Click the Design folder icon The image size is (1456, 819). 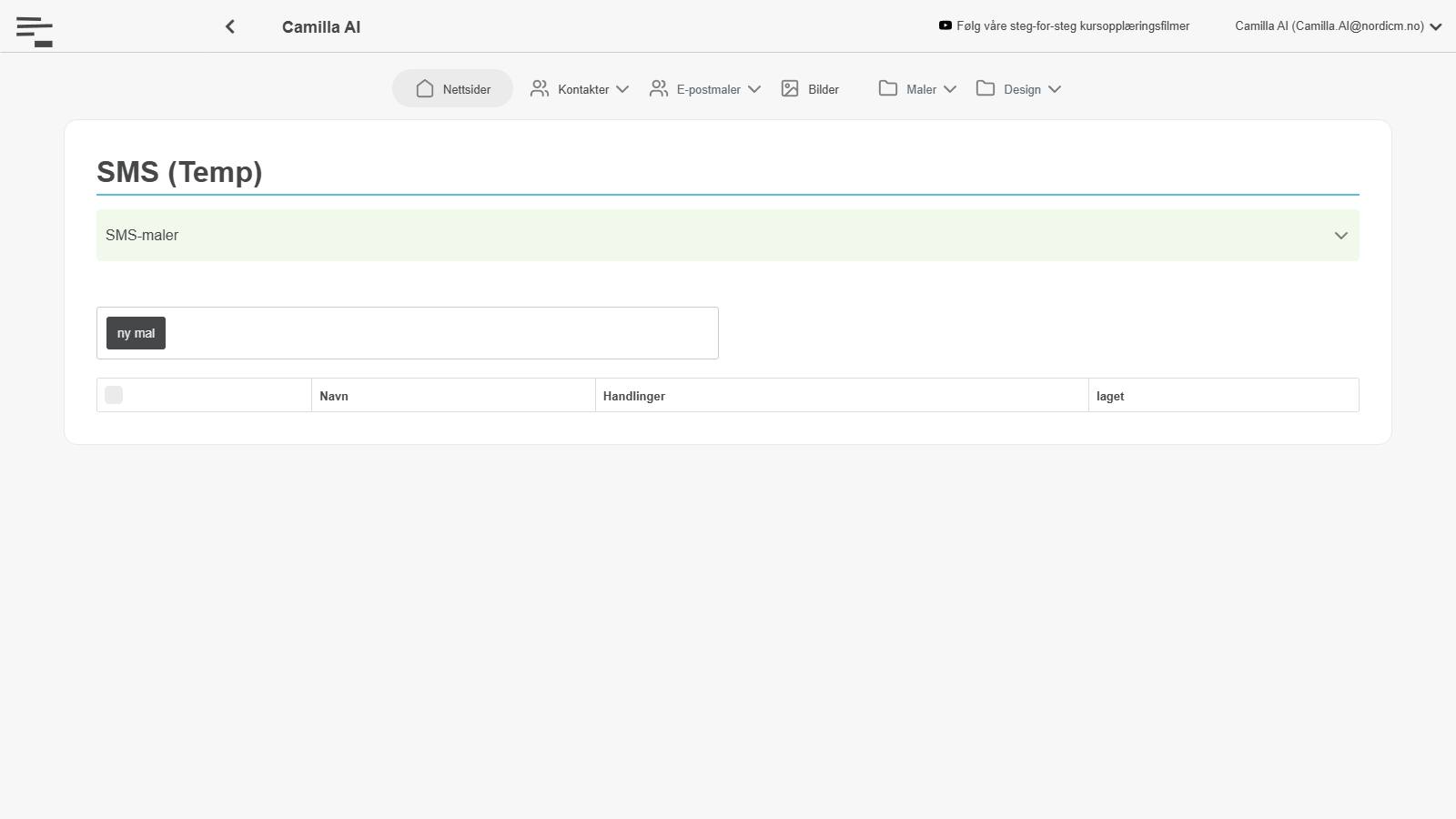(986, 88)
